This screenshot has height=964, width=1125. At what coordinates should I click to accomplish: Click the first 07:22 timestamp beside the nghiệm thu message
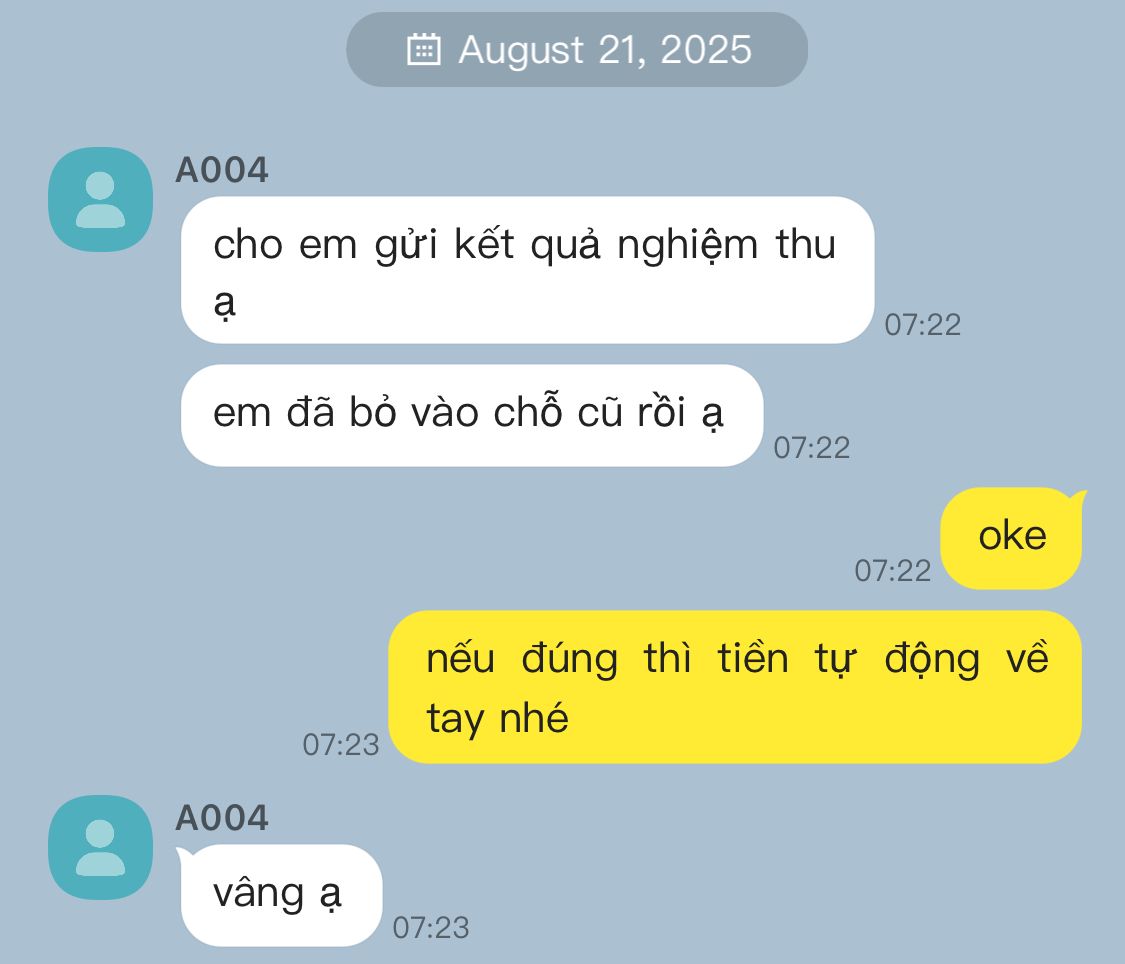[922, 325]
